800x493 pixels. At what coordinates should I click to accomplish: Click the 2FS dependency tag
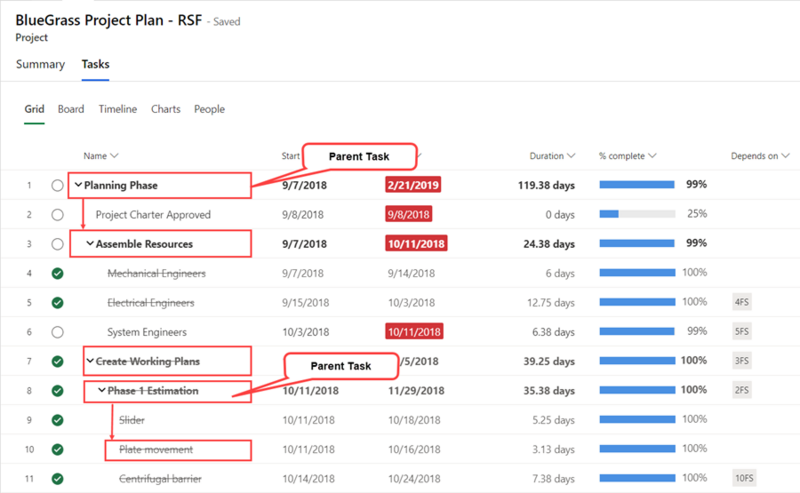pos(742,390)
